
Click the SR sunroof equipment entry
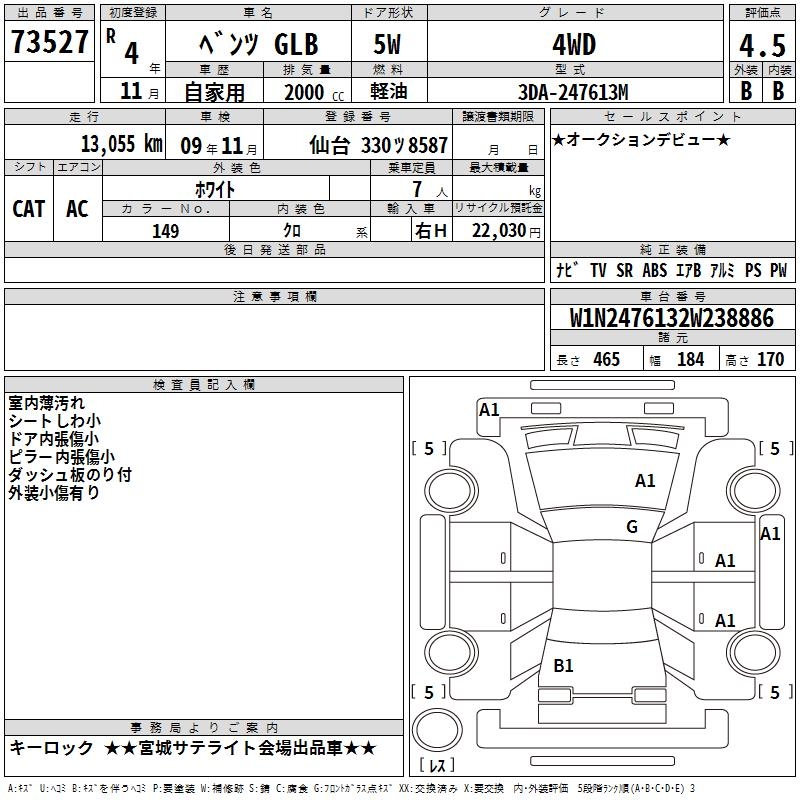(x=624, y=270)
